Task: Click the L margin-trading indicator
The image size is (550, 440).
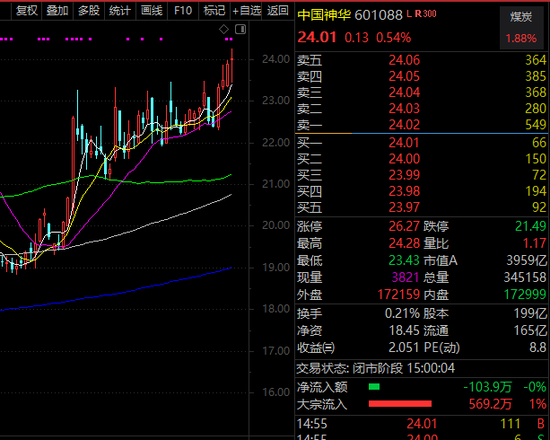Action: [409, 14]
